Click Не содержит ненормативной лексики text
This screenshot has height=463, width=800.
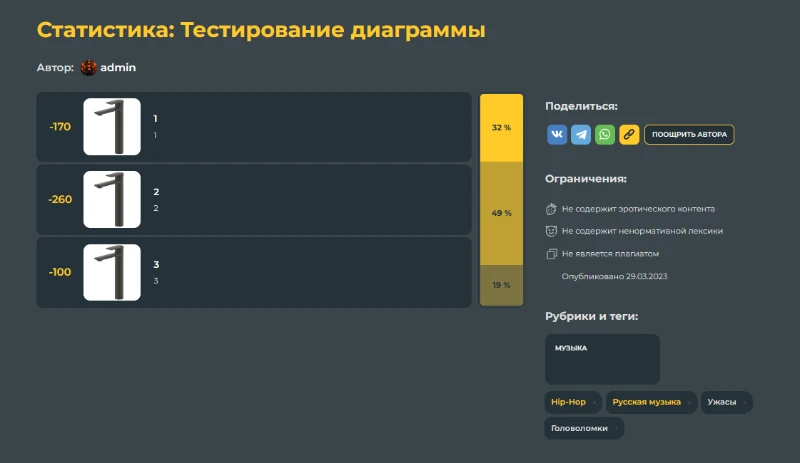point(642,231)
